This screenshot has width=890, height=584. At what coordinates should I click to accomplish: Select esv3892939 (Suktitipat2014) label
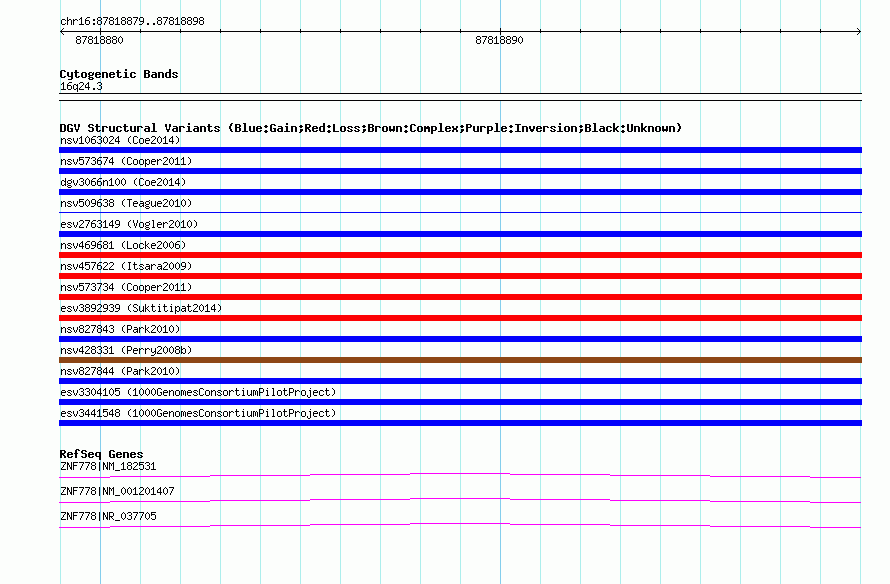(x=141, y=308)
